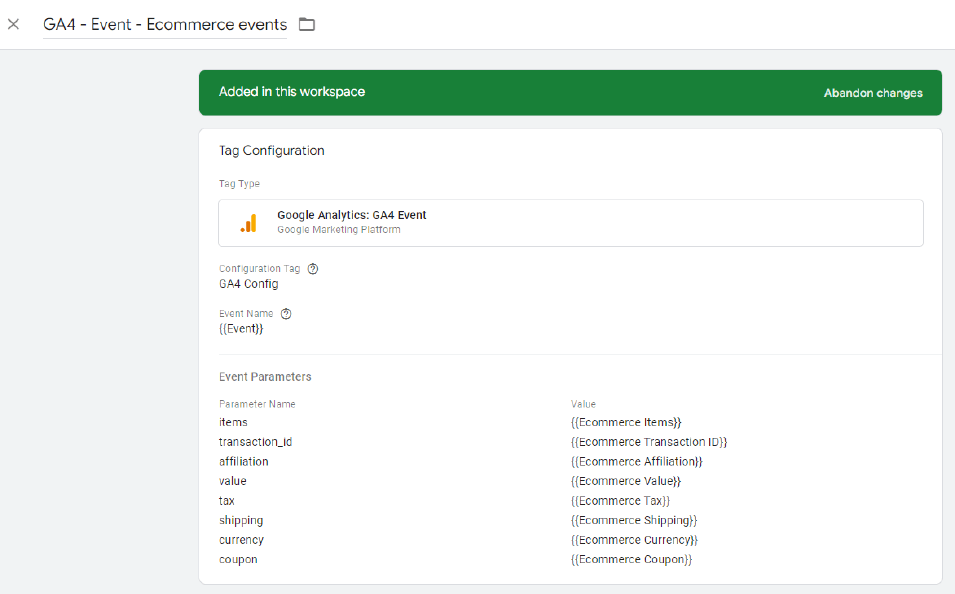
Task: Open the folder icon beside tag name
Action: [x=307, y=24]
